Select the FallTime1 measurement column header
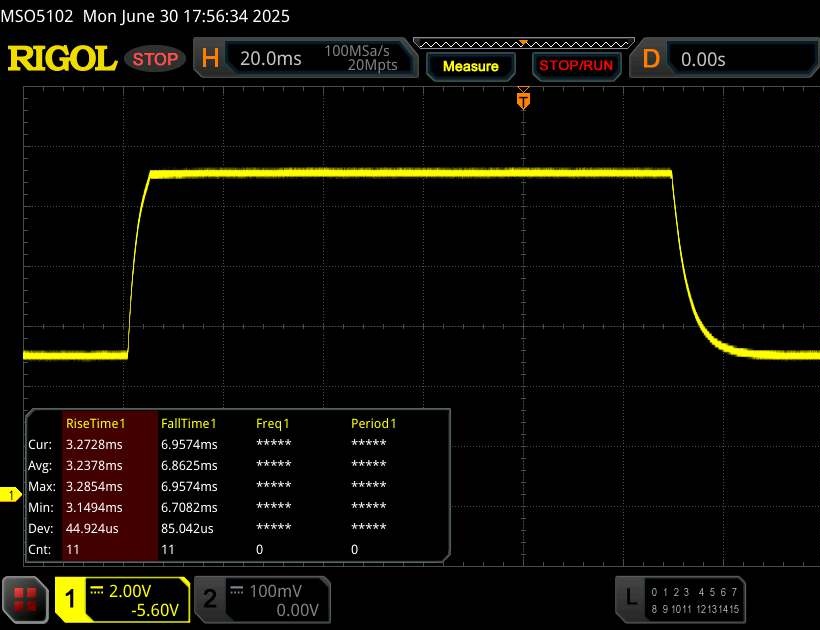 tap(188, 423)
